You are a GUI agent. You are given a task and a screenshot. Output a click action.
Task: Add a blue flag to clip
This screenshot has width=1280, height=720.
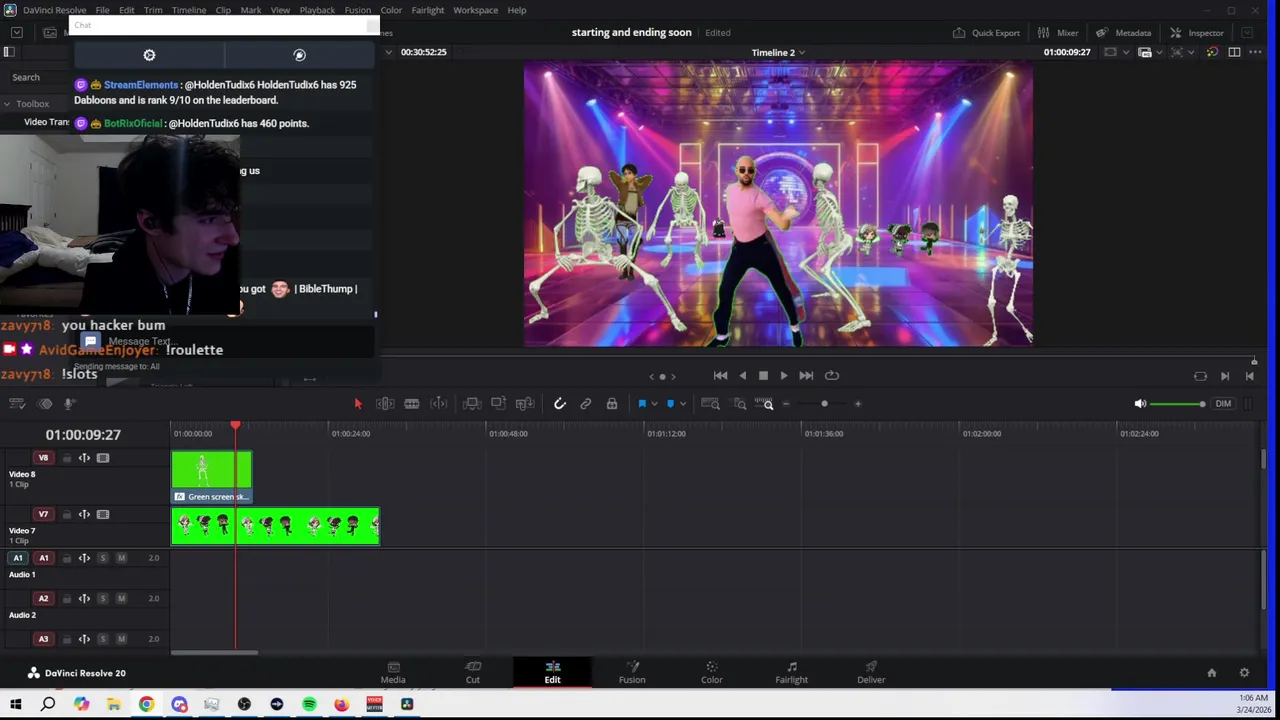click(x=642, y=404)
